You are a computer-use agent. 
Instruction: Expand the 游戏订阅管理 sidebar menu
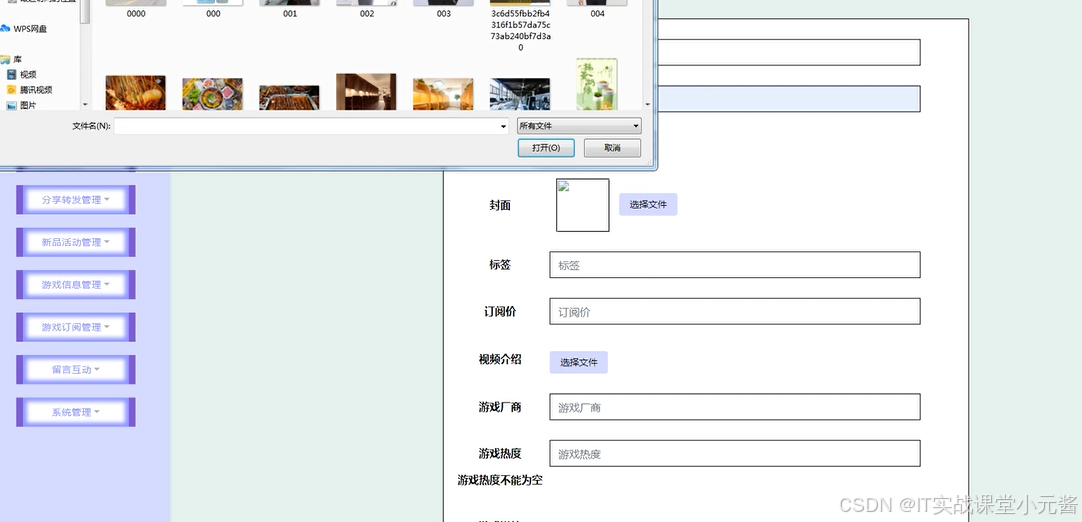76,327
